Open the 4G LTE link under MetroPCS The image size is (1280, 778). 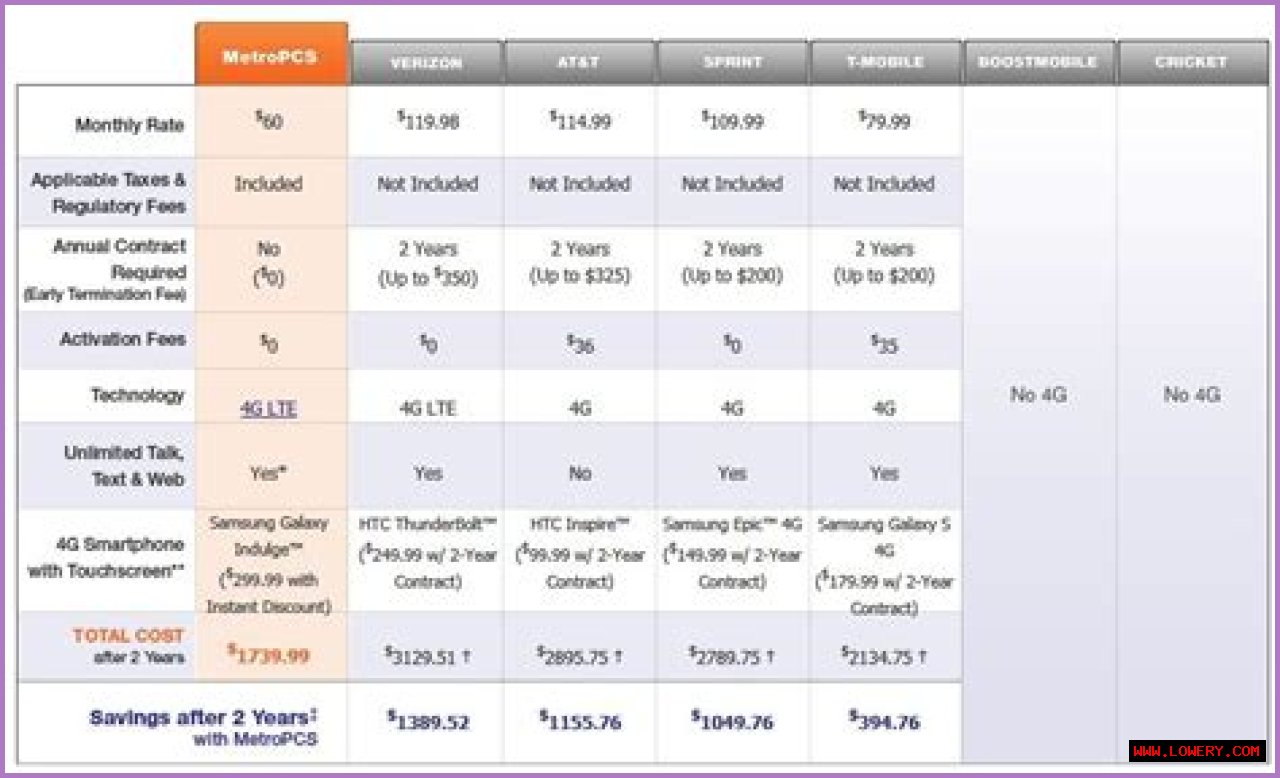click(268, 408)
